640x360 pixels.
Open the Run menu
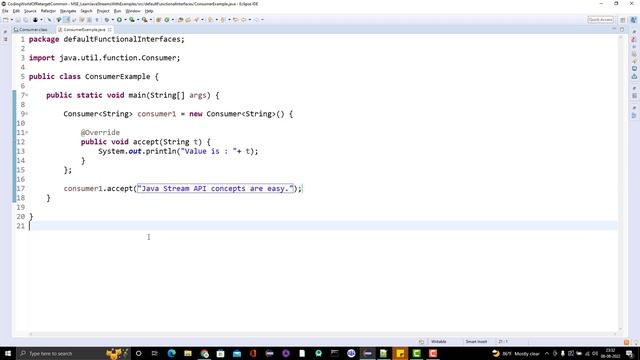click(118, 11)
